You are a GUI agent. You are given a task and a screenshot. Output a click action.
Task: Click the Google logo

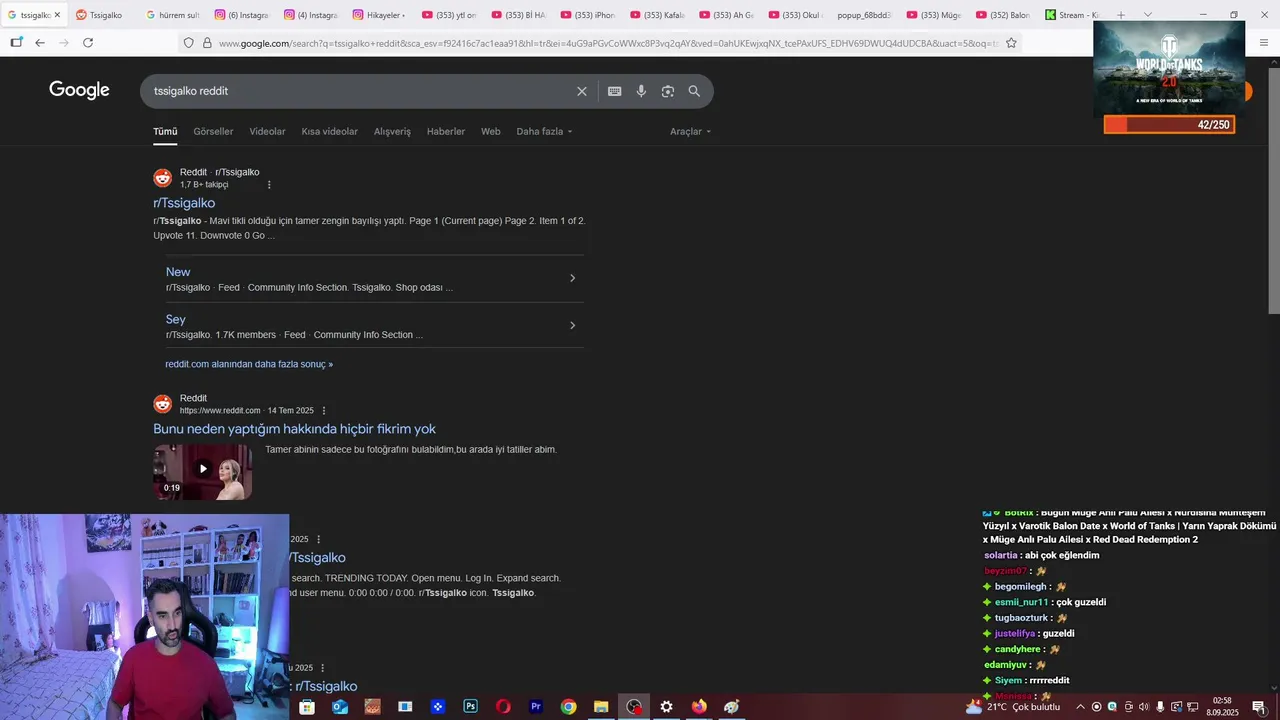(79, 90)
